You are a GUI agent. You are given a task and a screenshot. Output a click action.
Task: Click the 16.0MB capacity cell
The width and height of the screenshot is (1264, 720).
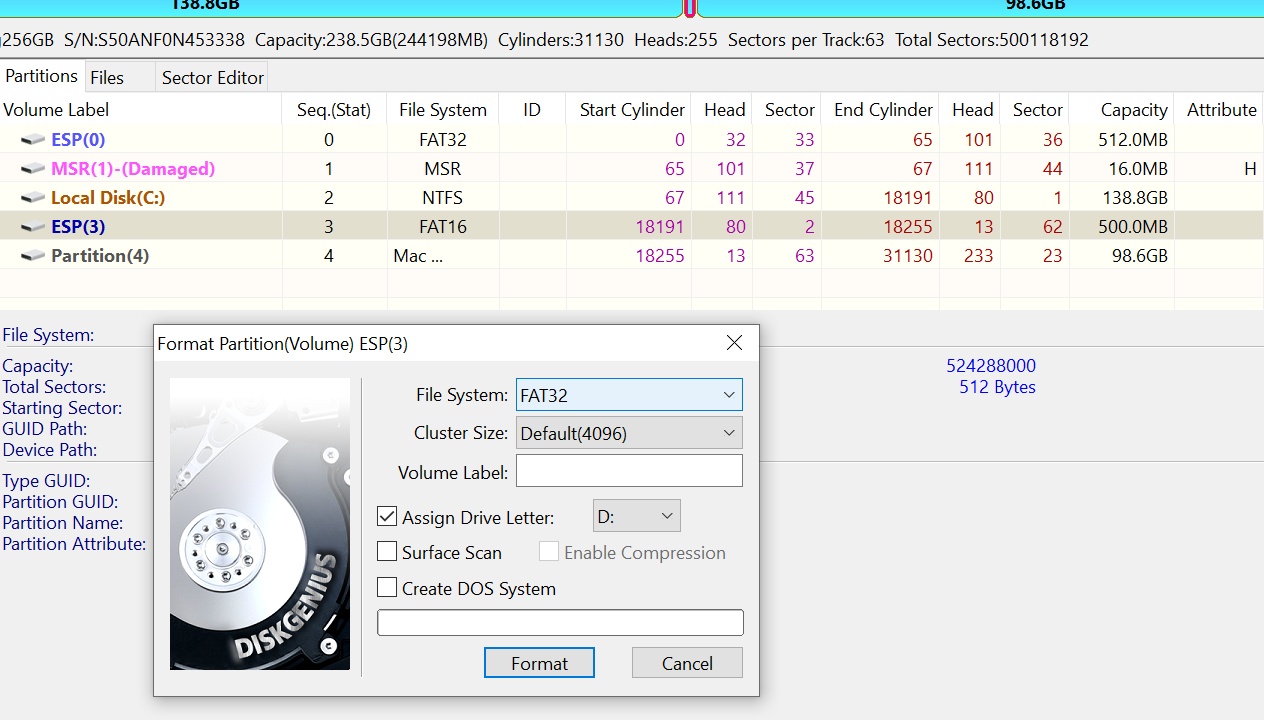click(1121, 169)
